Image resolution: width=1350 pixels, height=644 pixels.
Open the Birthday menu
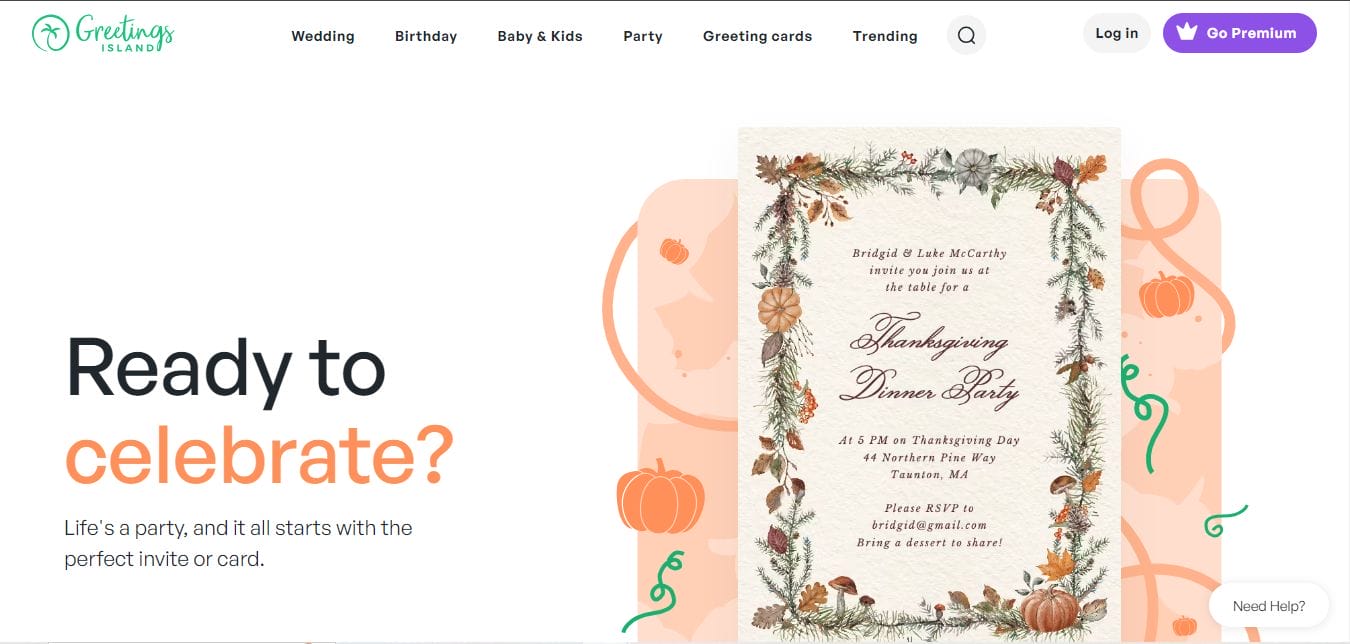[x=426, y=36]
